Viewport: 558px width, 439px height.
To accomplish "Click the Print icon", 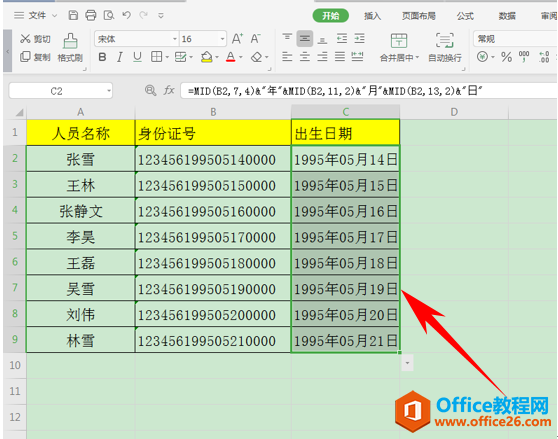I will [91, 15].
